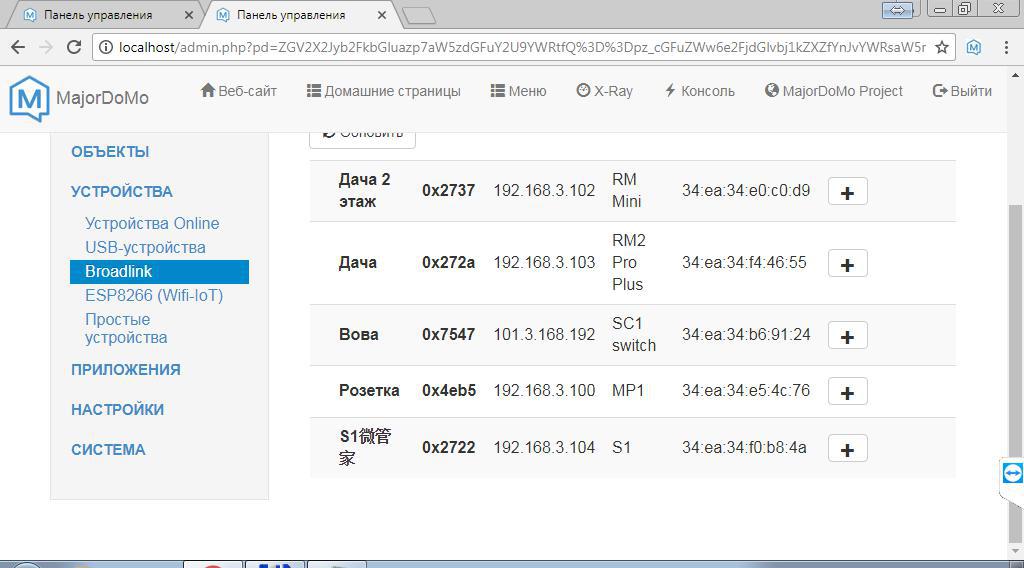
Task: Click MAC address 34:ea:34:e0:c0:d9
Action: (x=746, y=191)
